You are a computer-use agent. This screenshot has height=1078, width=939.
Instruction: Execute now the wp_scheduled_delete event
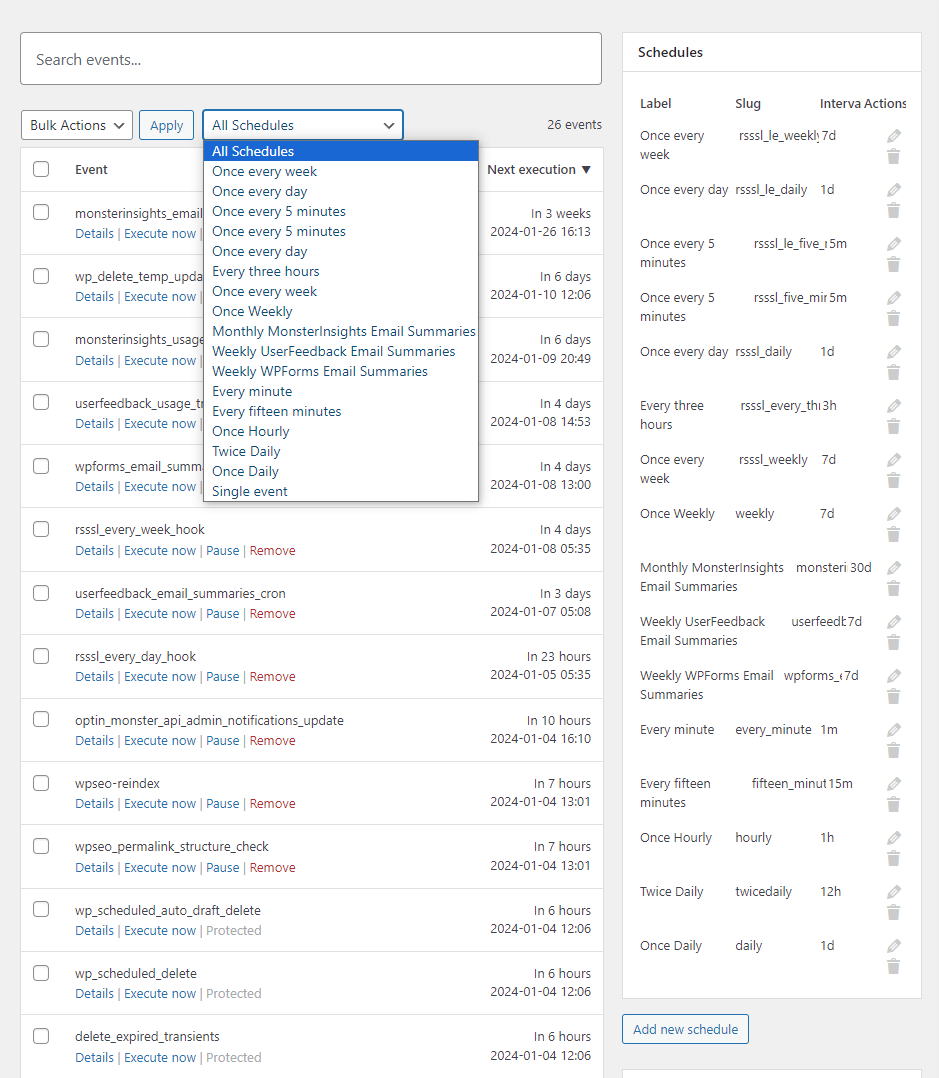(x=160, y=993)
